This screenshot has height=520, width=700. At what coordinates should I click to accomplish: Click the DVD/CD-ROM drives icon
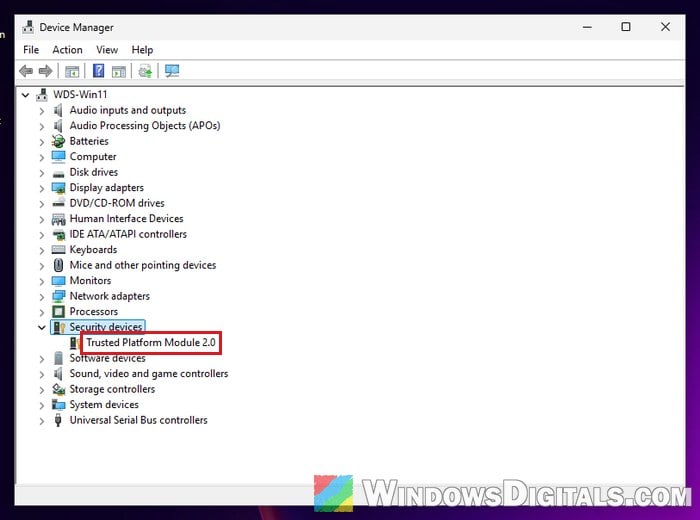click(x=58, y=203)
